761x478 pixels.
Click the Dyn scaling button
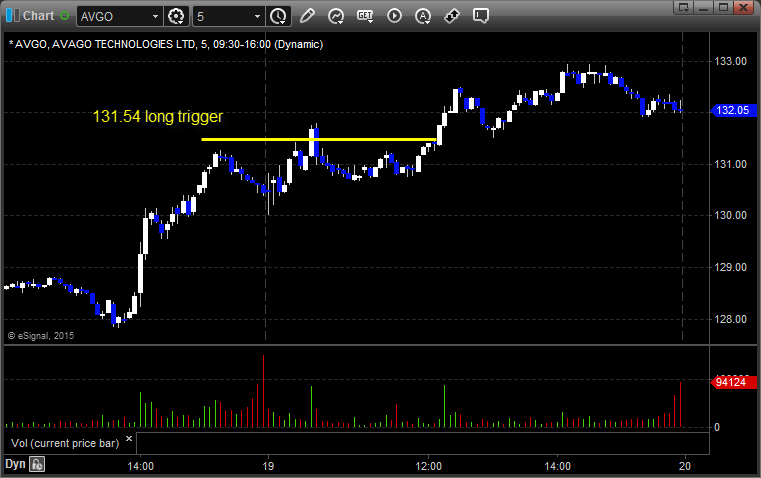coord(15,464)
